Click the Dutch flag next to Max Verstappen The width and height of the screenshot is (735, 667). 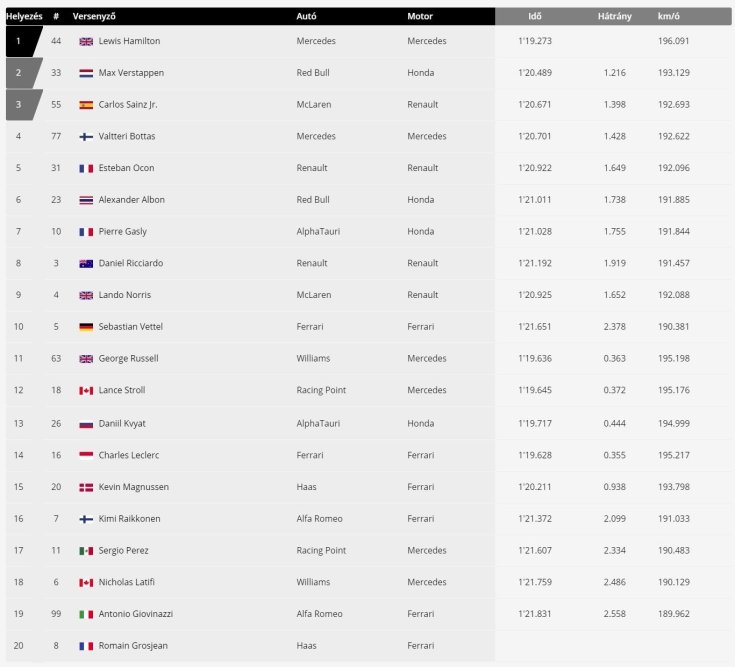coord(86,73)
